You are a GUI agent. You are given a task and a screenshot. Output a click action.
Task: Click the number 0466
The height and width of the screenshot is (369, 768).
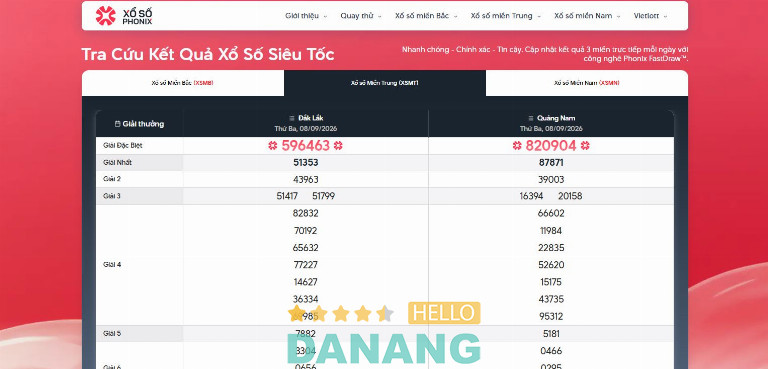click(551, 351)
